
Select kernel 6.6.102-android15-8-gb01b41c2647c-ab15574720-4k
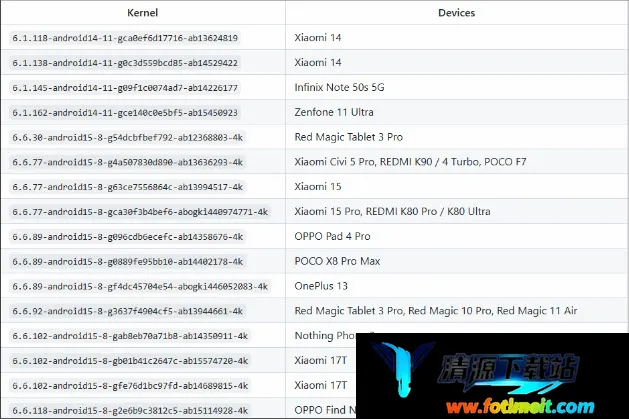[x=130, y=361]
